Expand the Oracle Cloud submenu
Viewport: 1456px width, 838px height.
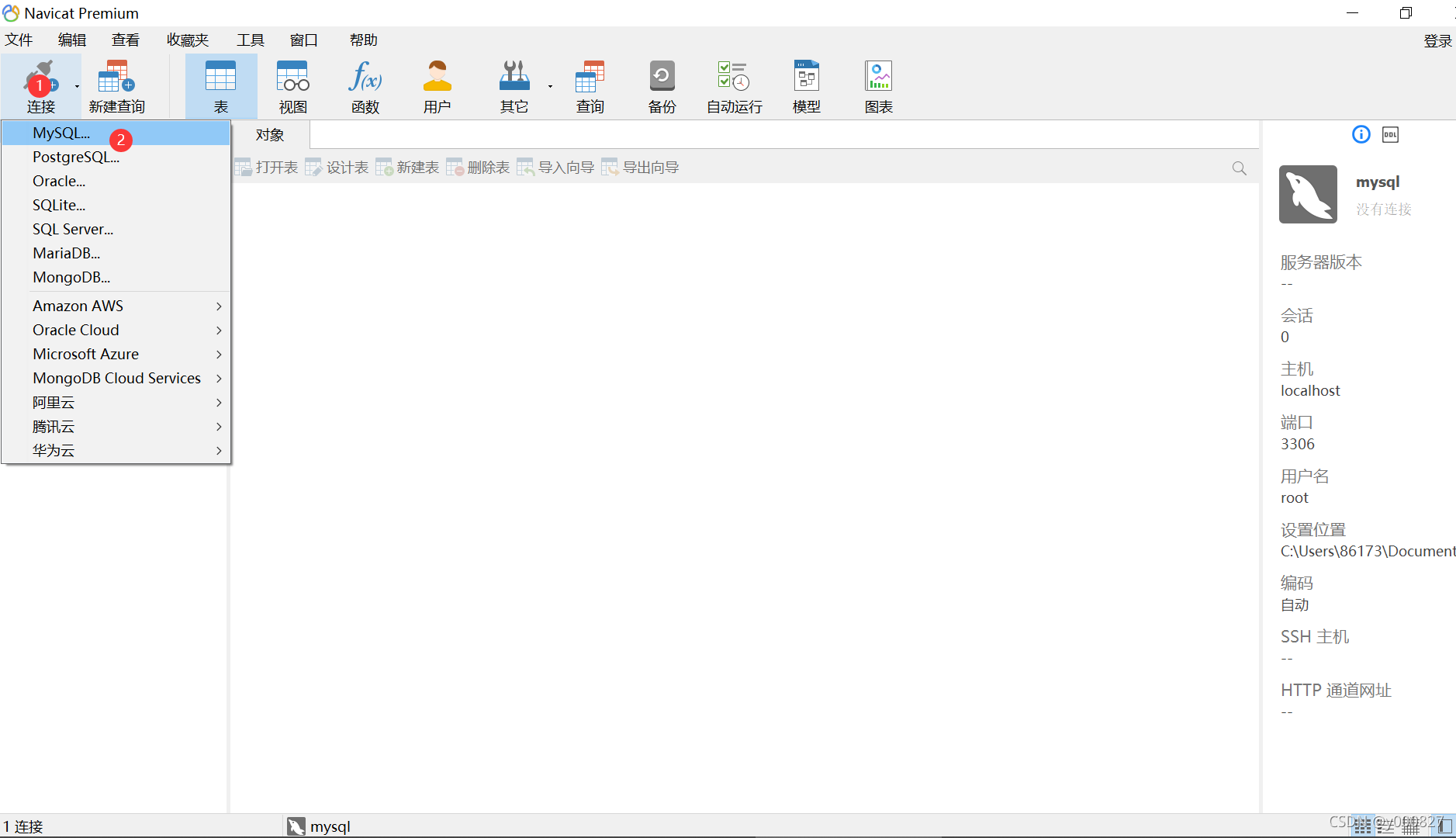[x=116, y=330]
